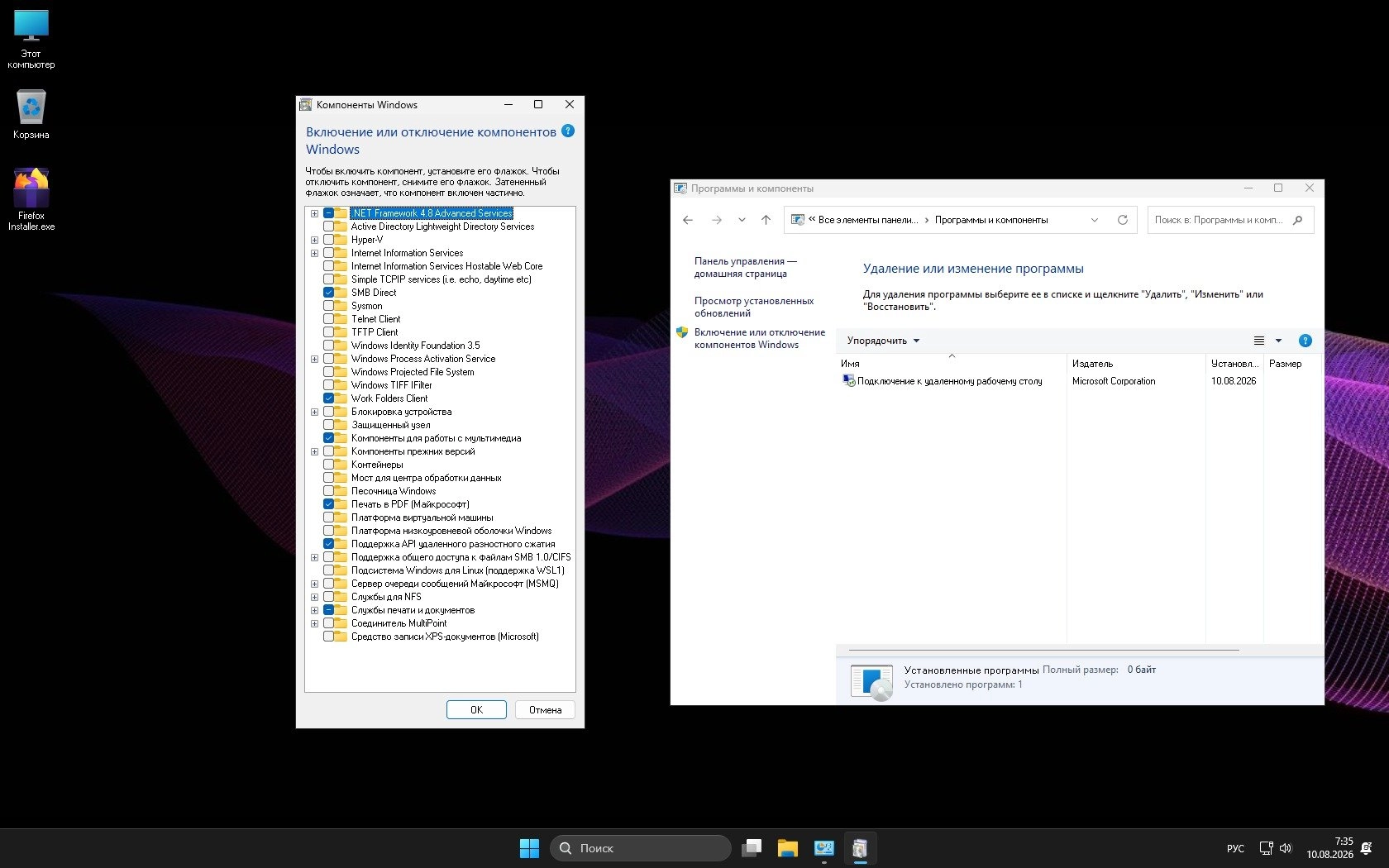
Task: Expand the 'Блокировка устройства' node
Action: point(314,412)
